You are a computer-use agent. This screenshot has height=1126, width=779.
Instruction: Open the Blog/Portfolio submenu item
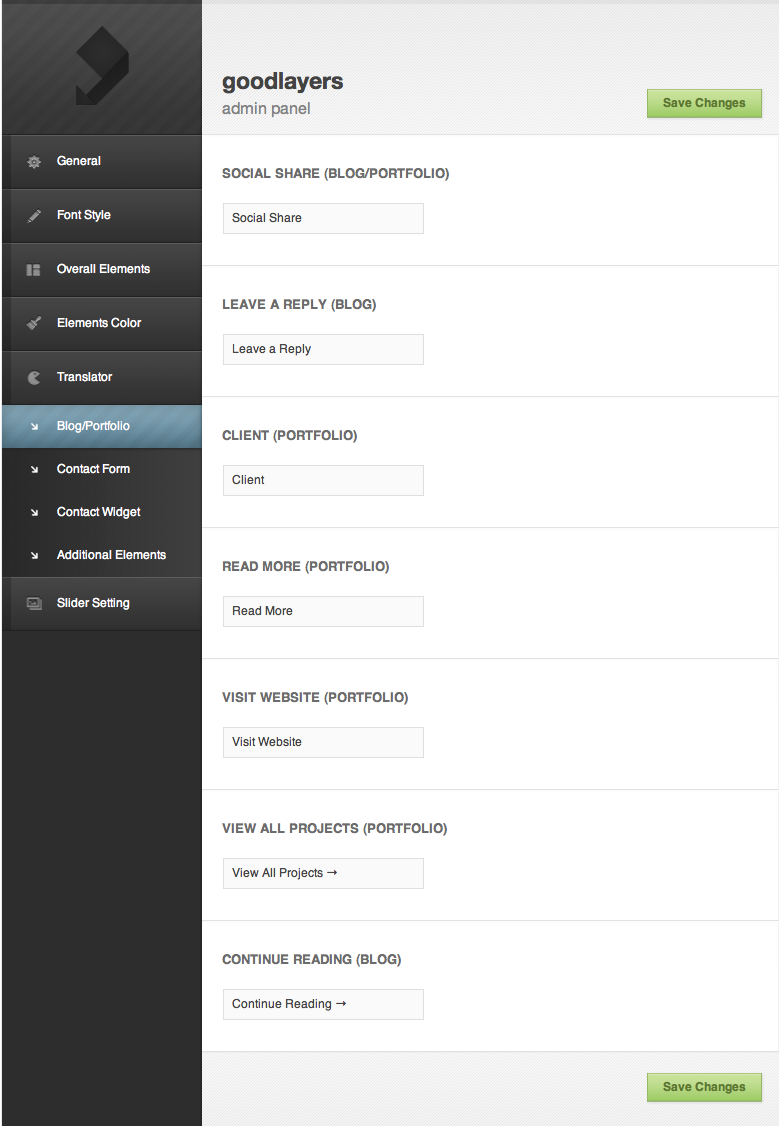point(93,426)
